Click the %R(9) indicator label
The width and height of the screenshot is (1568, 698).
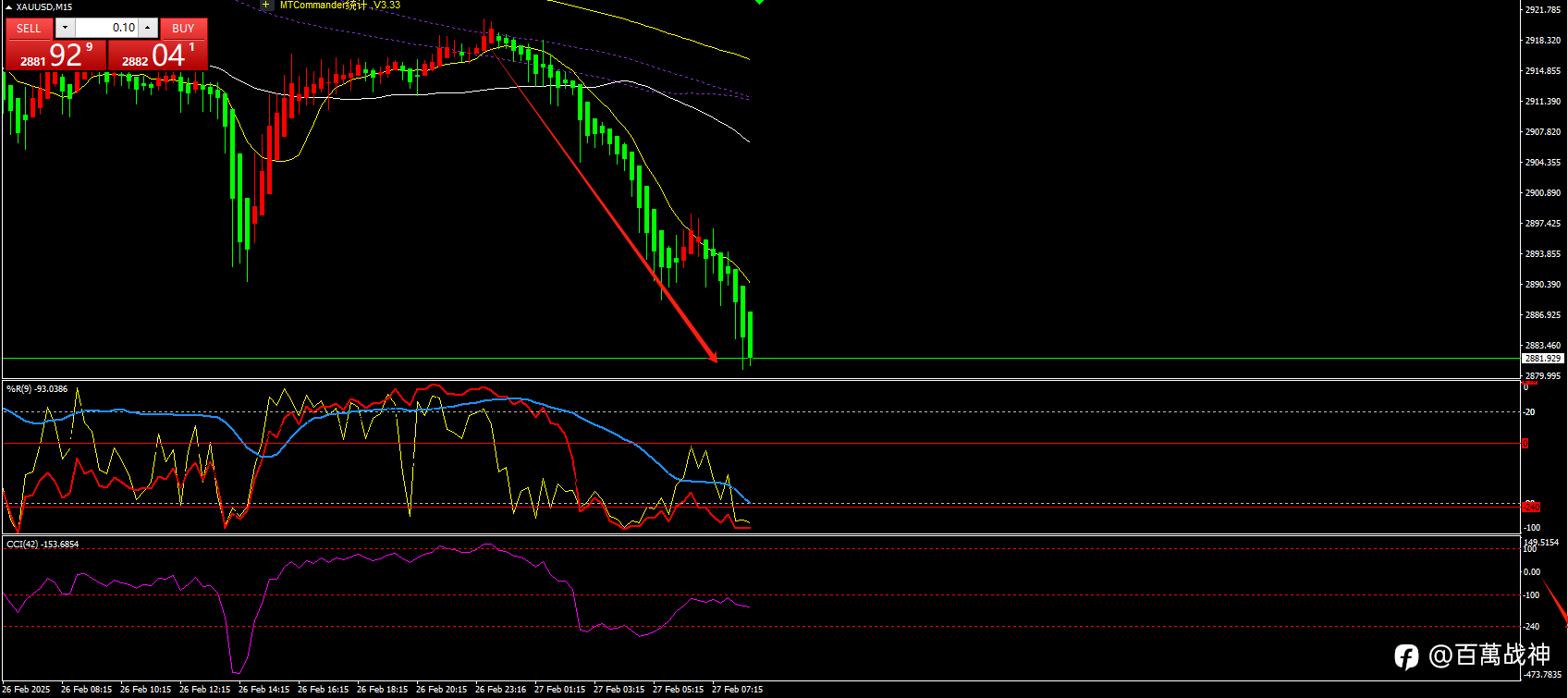click(x=37, y=389)
